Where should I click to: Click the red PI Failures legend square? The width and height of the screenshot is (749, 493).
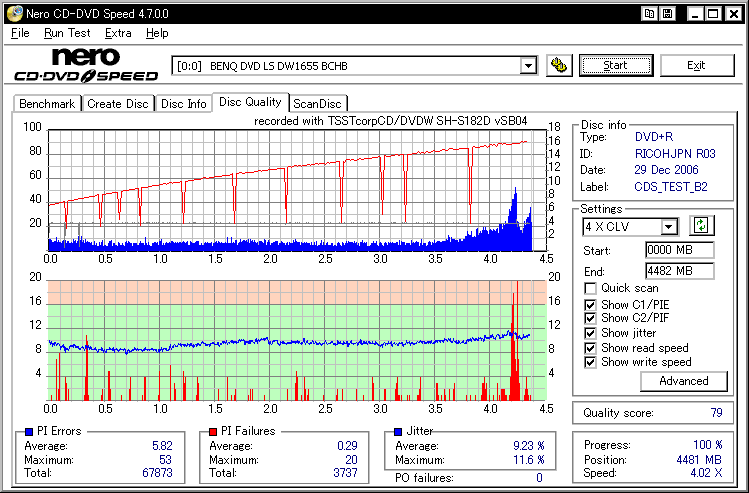point(213,432)
